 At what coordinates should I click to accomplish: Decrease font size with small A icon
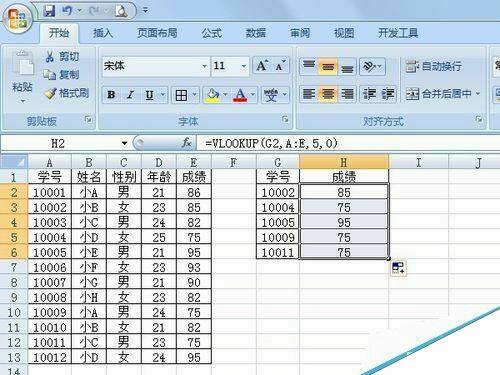pos(280,66)
